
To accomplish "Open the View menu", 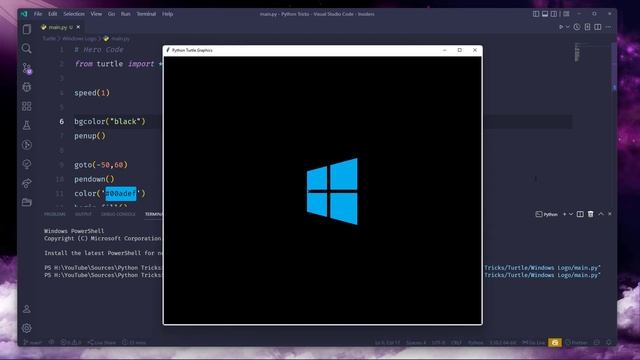I will pyautogui.click(x=96, y=14).
